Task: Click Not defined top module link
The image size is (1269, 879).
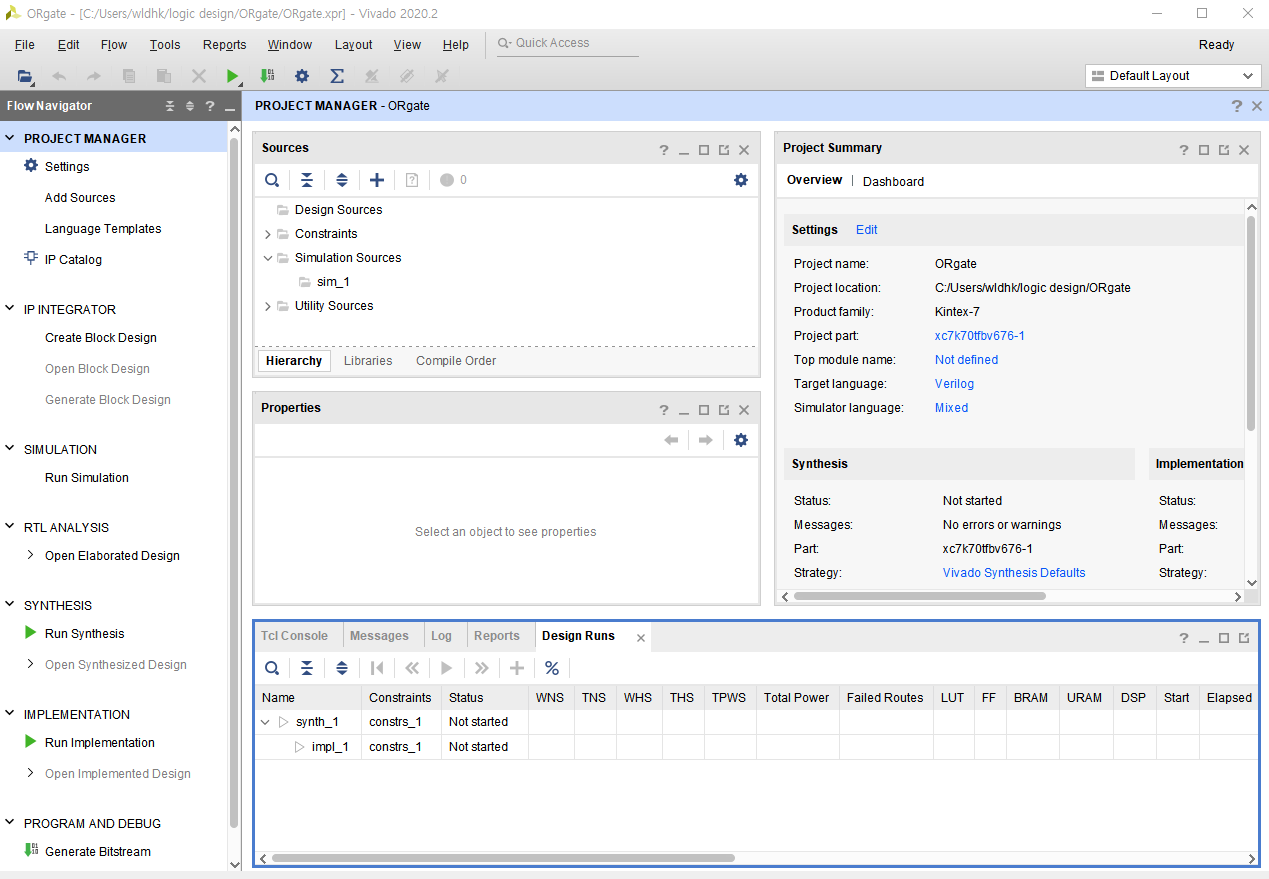Action: coord(966,360)
